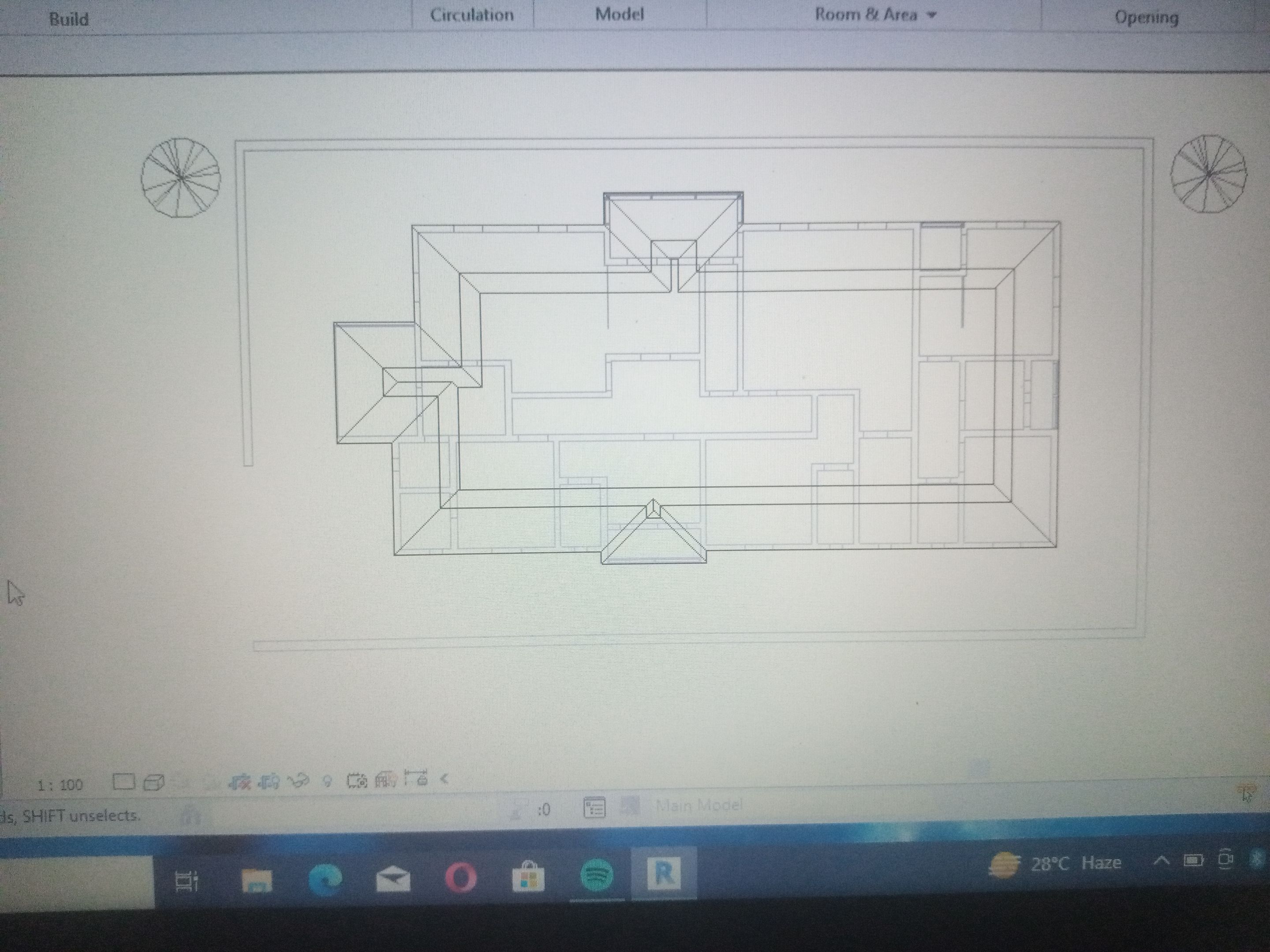Show hidden system tray icons
This screenshot has height=952, width=1270.
click(1162, 861)
